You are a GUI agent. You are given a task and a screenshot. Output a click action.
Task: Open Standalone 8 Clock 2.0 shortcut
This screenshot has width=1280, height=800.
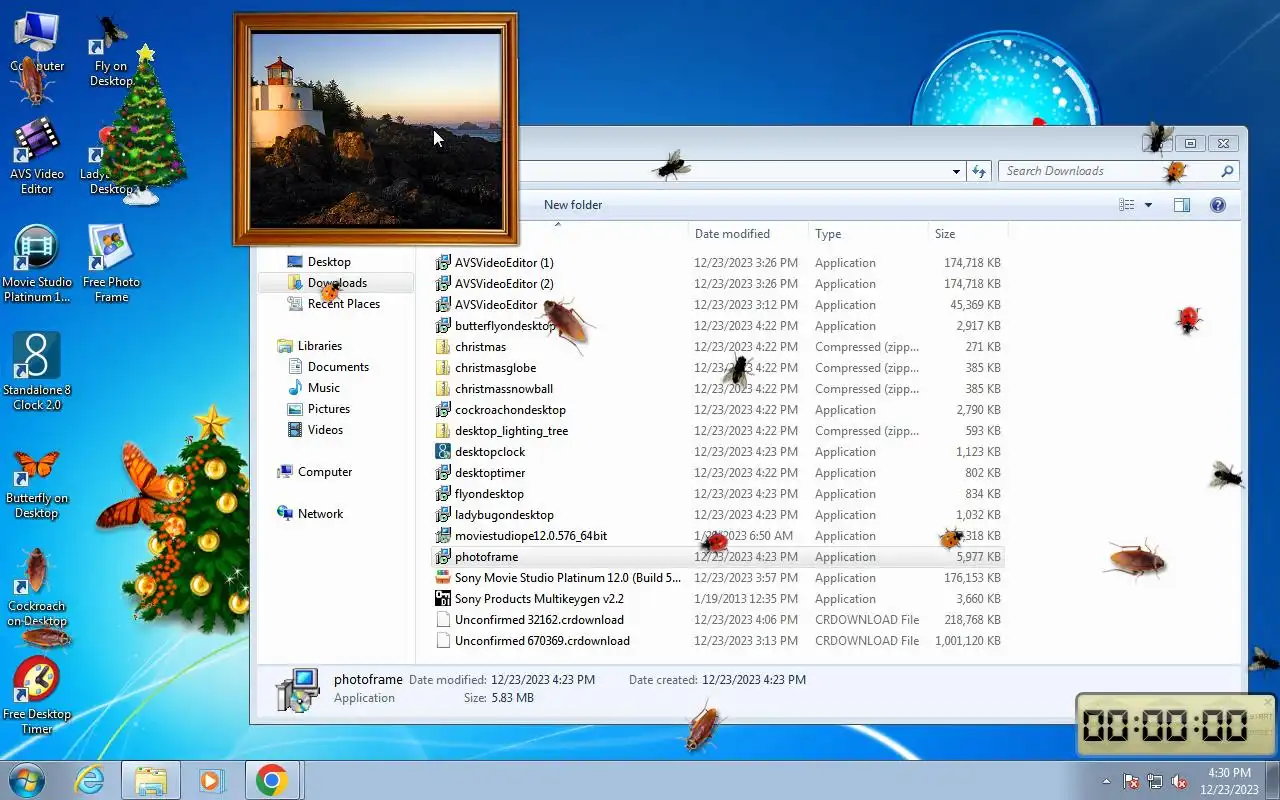coord(37,372)
